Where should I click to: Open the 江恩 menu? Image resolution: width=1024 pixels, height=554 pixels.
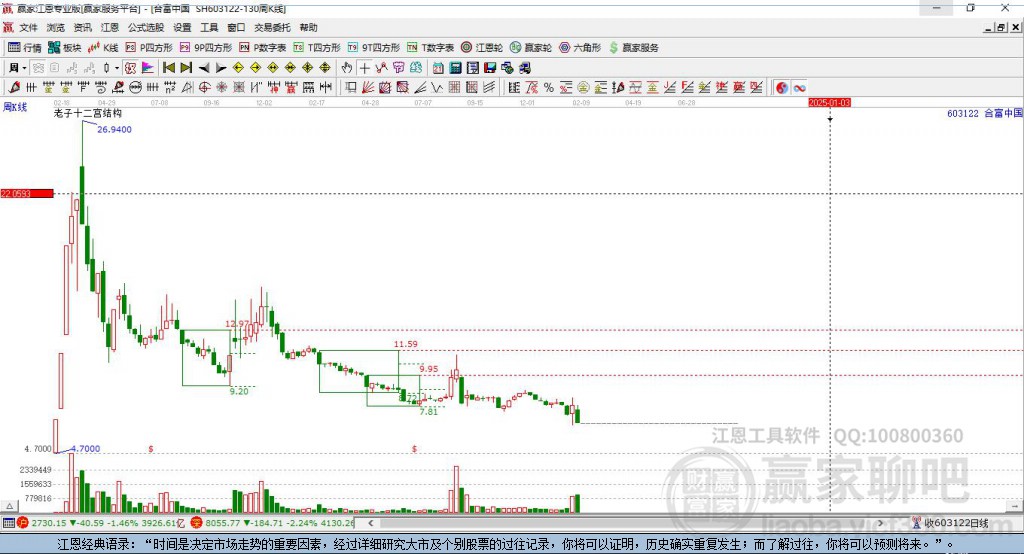[x=110, y=27]
